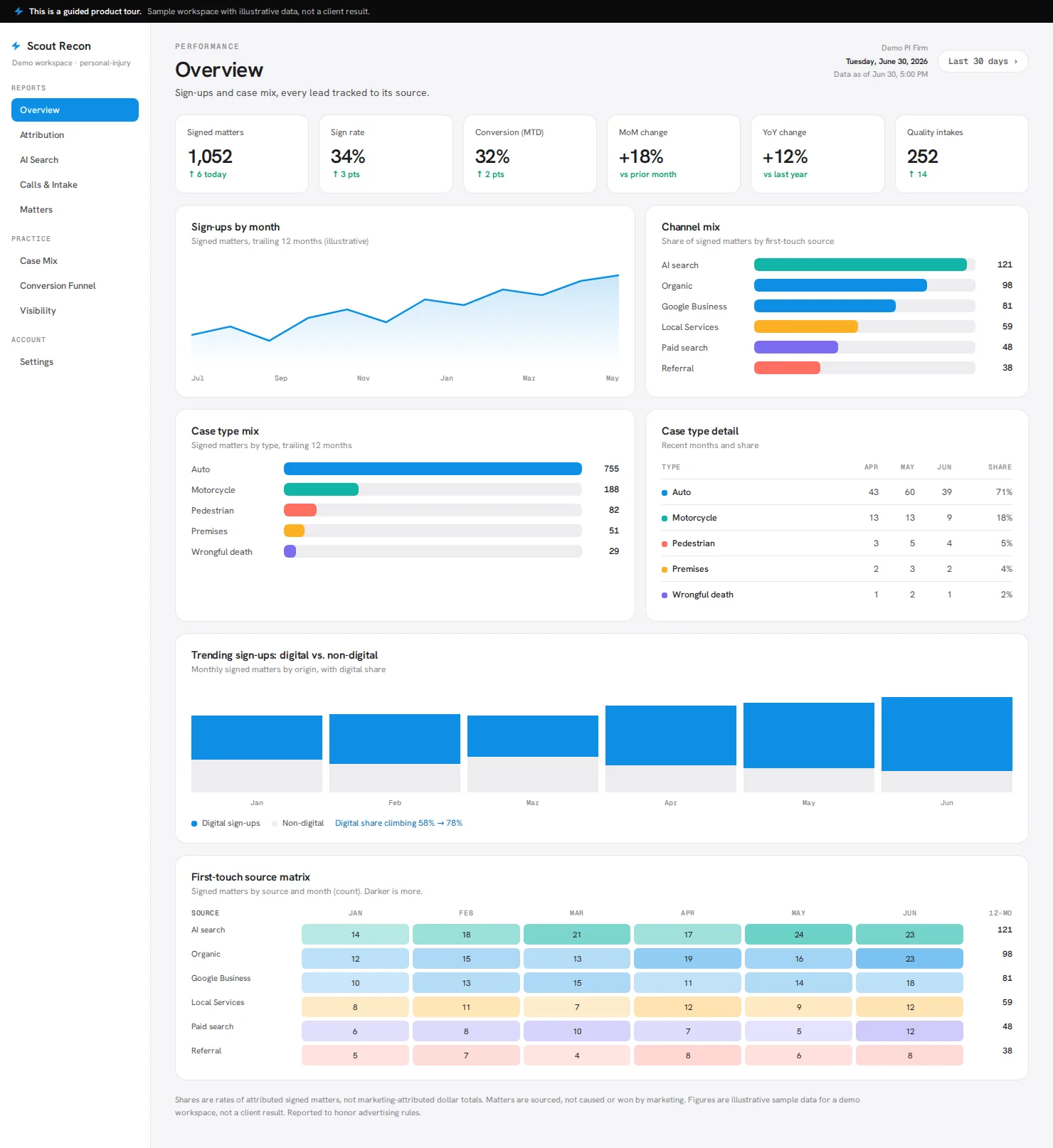The image size is (1053, 1148).
Task: Click Organic Apr cell showing 19
Action: 687,959
